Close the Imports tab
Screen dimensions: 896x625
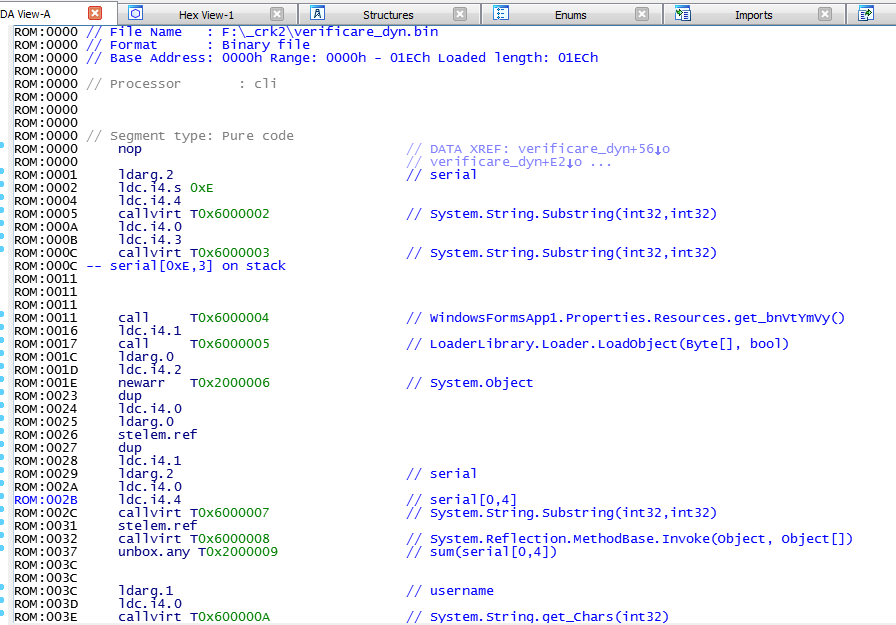click(824, 14)
